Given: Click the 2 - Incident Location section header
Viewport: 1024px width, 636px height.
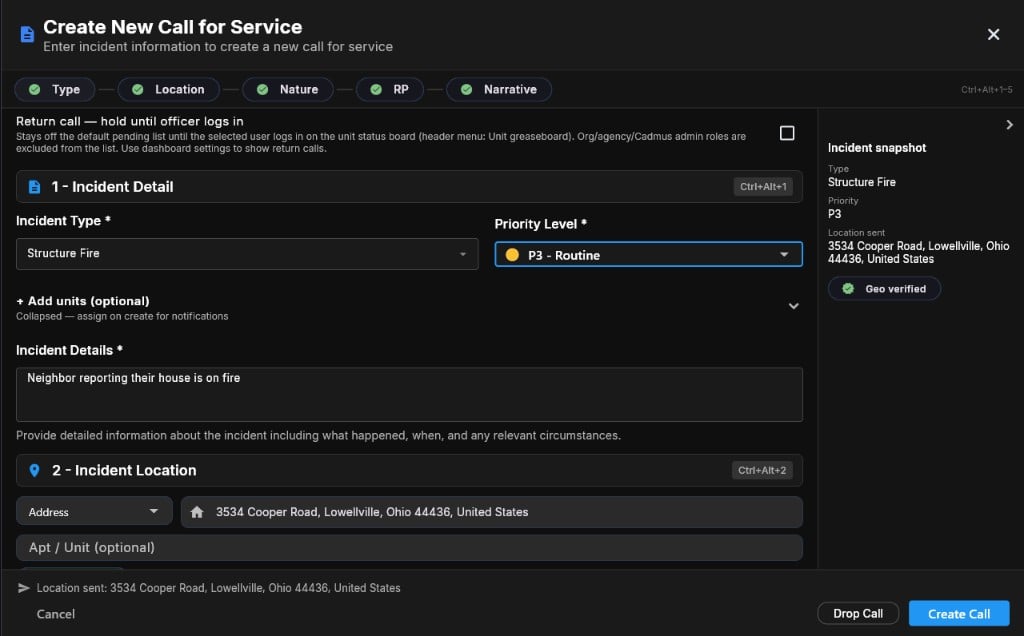Looking at the screenshot, I should tap(409, 471).
